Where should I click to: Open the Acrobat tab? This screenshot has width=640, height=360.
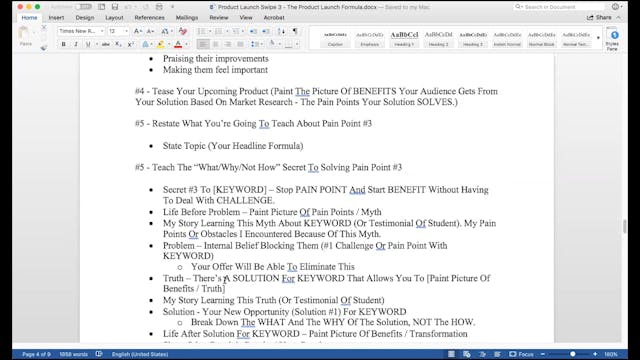(274, 18)
